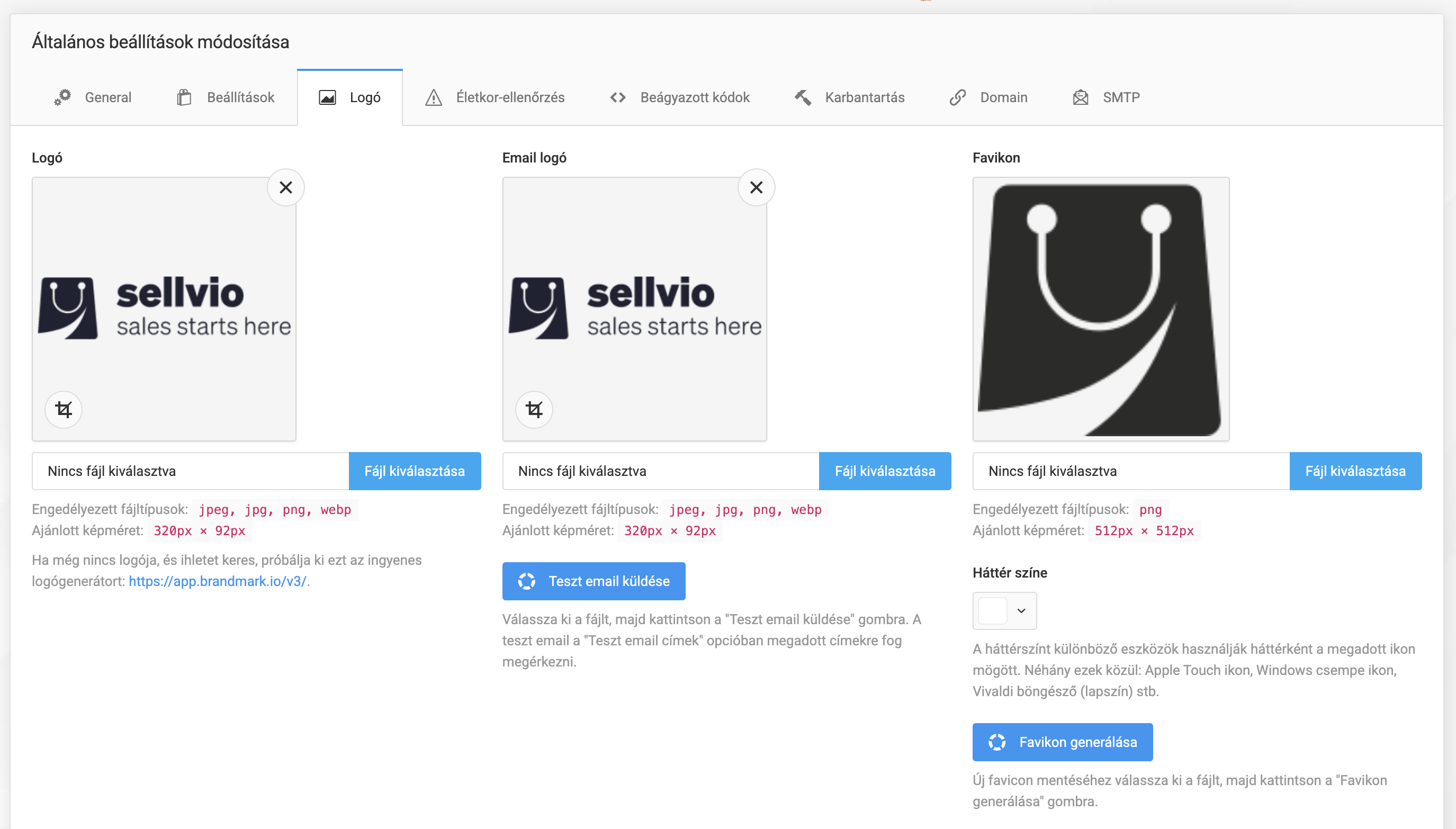Click the image icon beside Logó

[327, 97]
